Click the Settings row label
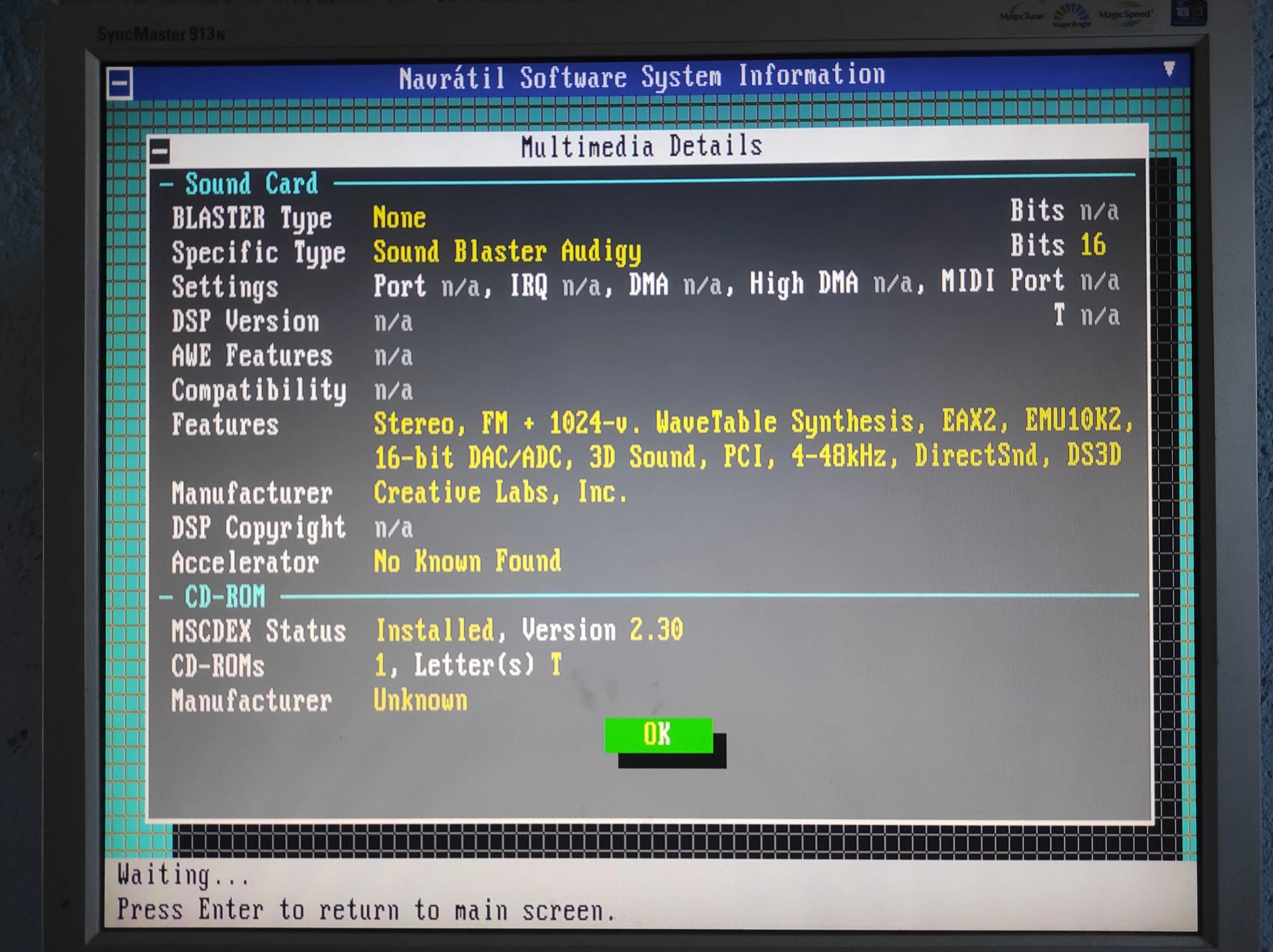 point(225,287)
